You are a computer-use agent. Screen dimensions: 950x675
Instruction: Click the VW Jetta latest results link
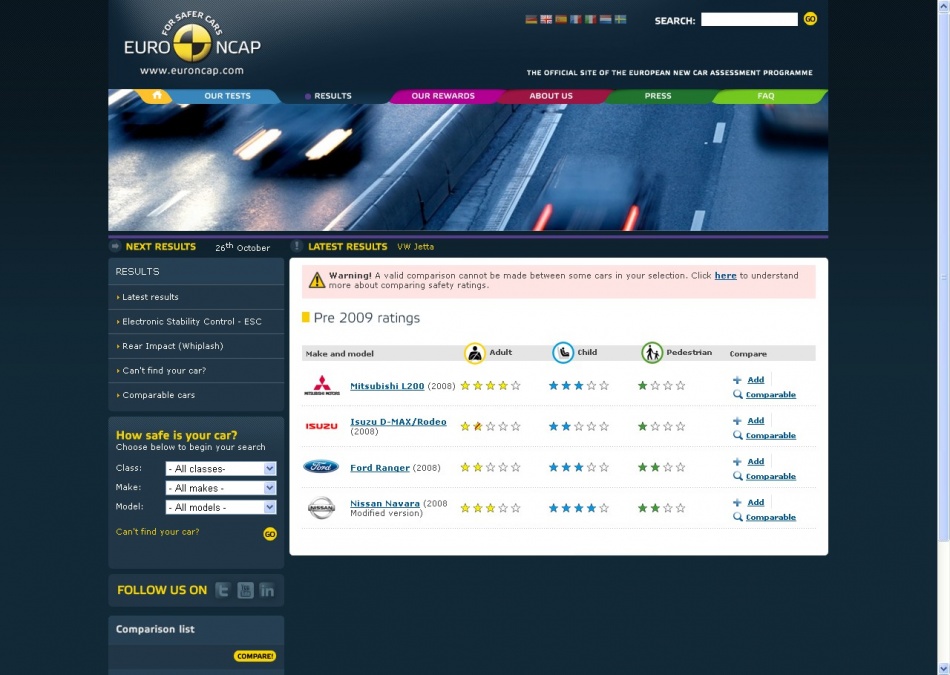click(416, 247)
